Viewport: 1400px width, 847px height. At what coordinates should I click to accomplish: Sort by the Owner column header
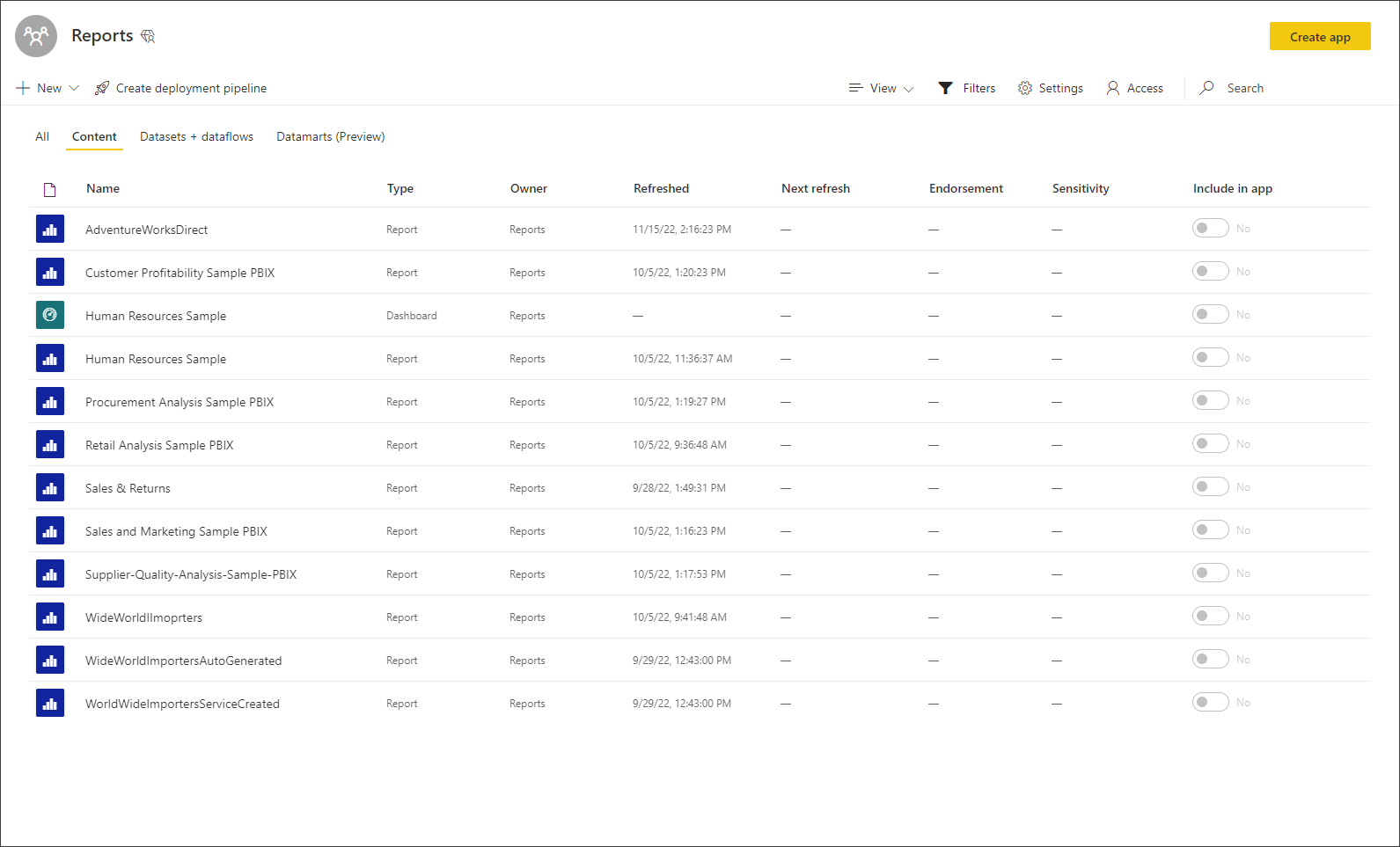[529, 188]
